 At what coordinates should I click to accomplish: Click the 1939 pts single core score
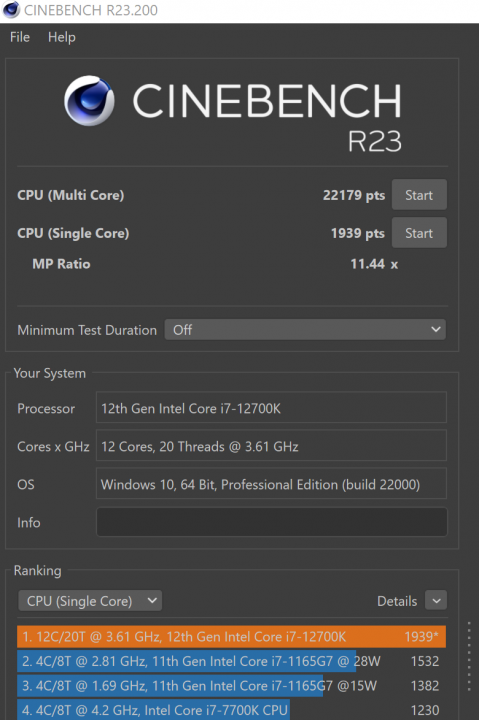coord(358,233)
